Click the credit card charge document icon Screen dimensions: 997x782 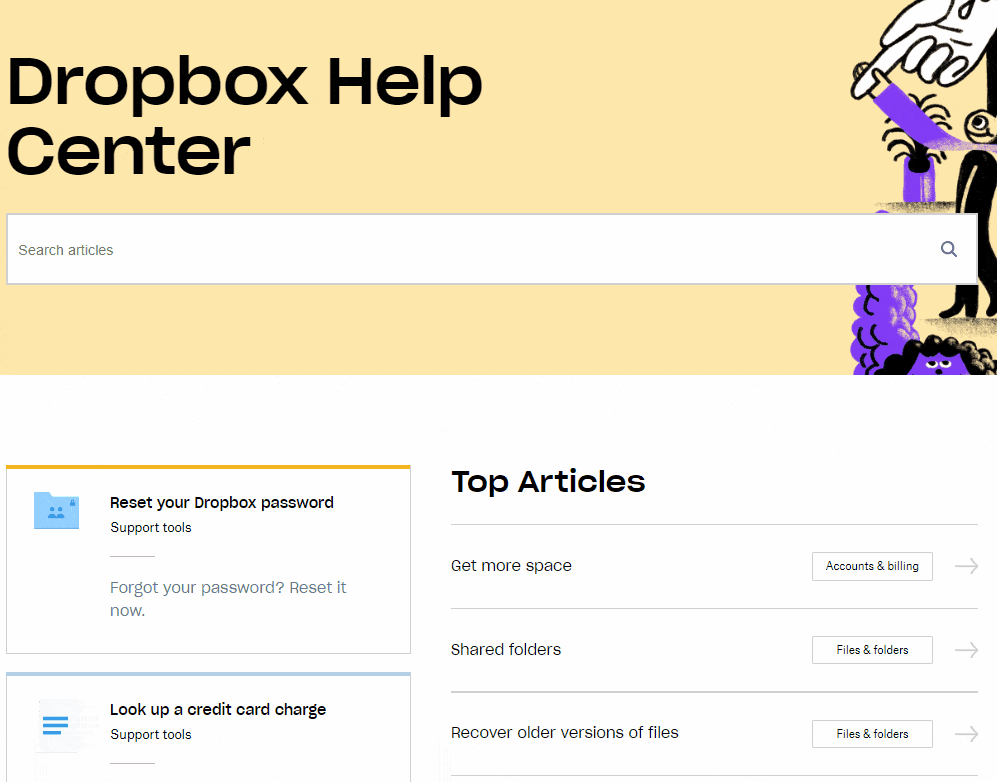(55, 724)
